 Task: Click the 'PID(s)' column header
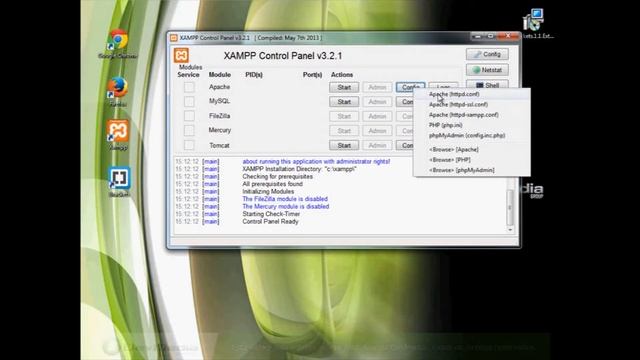(x=254, y=75)
